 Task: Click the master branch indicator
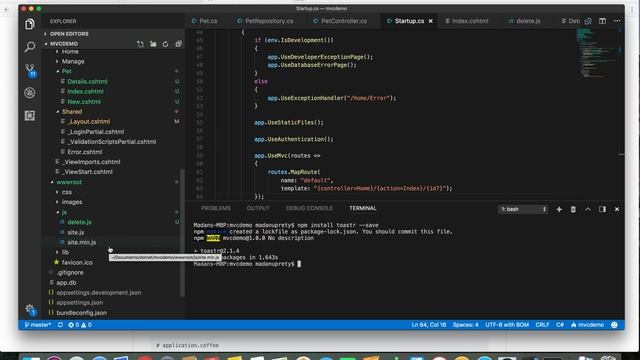[38, 325]
